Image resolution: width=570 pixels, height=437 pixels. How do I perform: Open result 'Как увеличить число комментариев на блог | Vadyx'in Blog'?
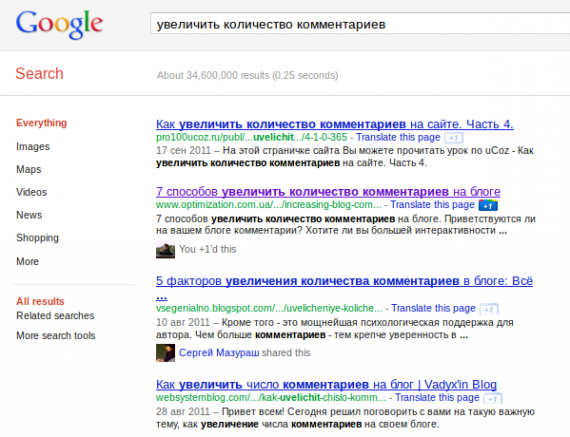[326, 385]
